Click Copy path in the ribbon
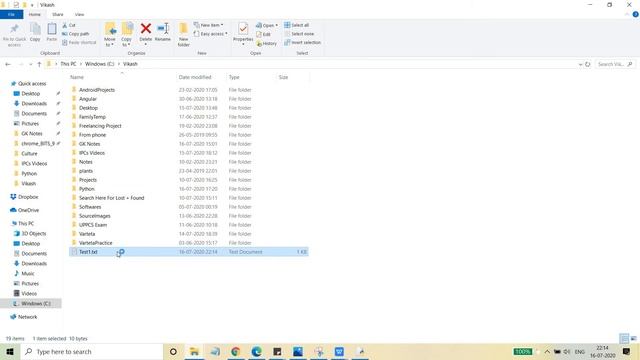 click(x=76, y=34)
